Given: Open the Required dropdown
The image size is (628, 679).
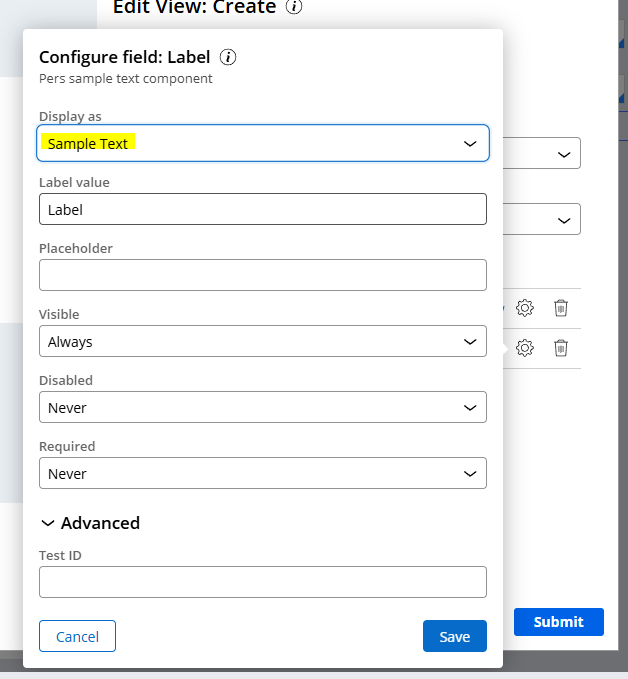Looking at the screenshot, I should pyautogui.click(x=262, y=473).
